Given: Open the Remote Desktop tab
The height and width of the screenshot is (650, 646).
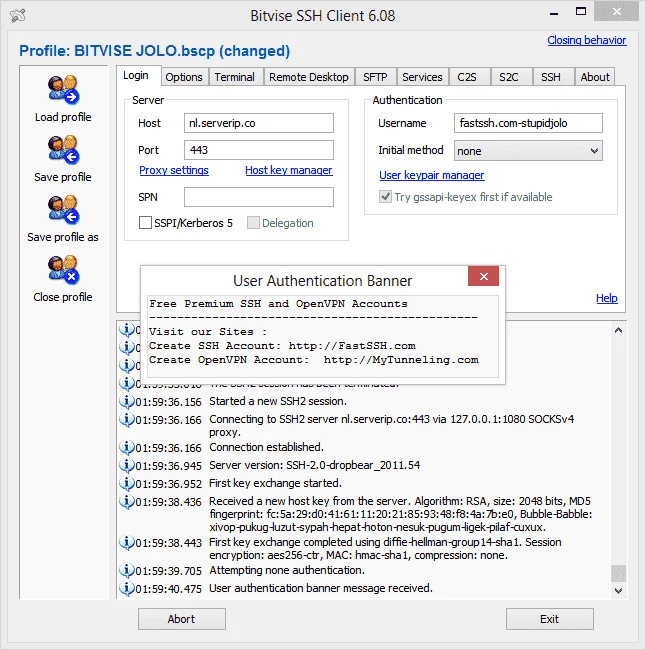Looking at the screenshot, I should coord(309,77).
